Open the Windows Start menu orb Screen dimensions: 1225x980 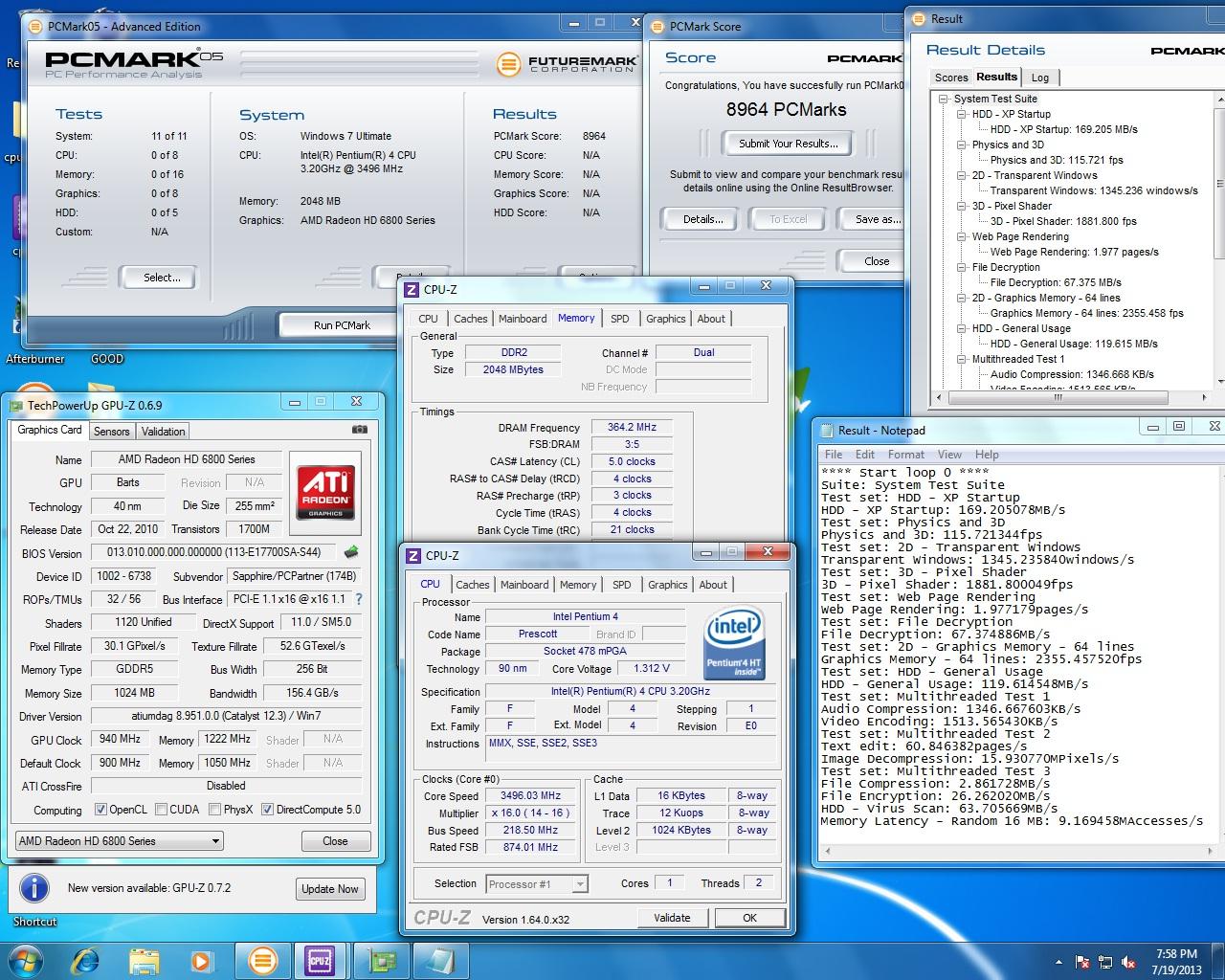tap(24, 960)
